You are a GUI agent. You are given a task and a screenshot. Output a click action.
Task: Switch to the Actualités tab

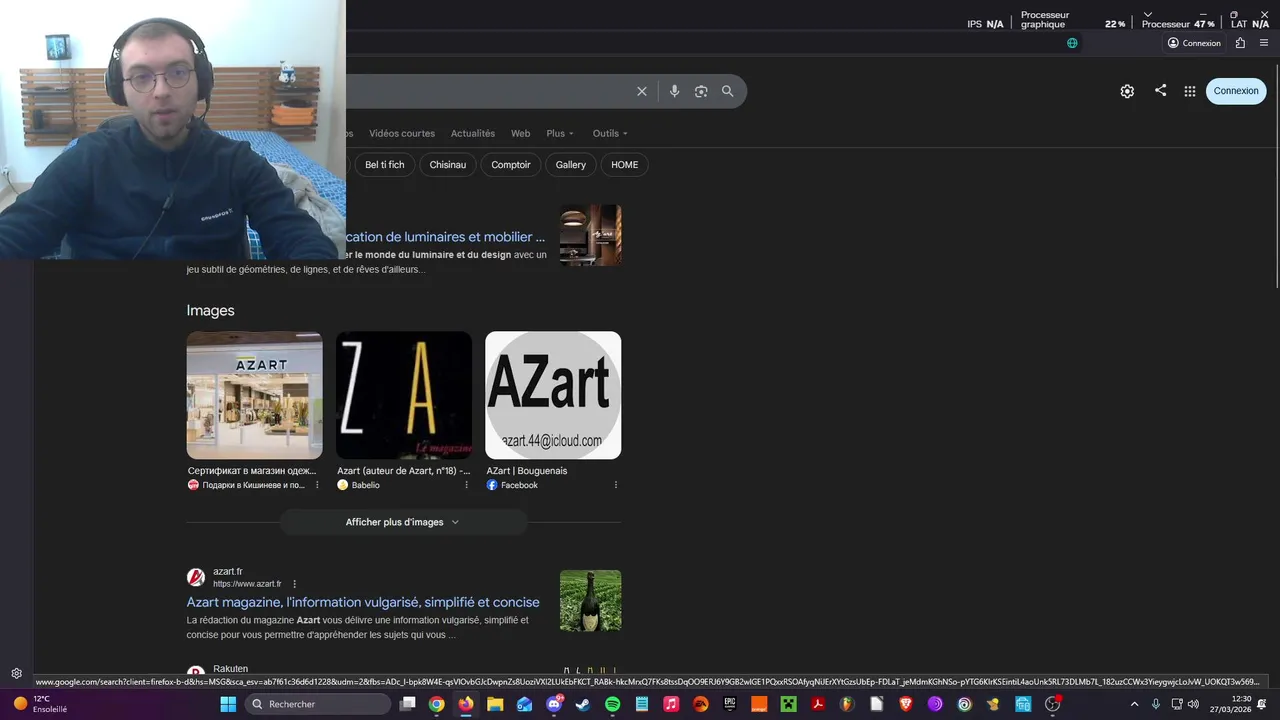473,133
